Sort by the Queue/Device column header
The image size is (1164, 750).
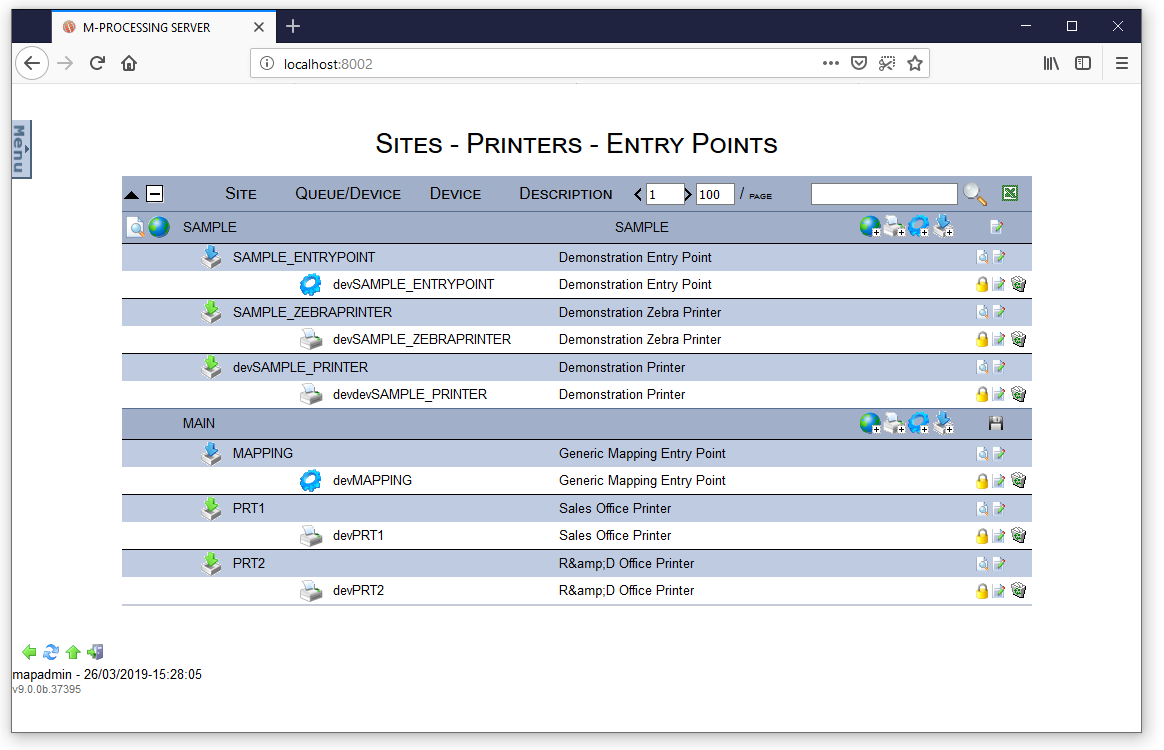(347, 194)
